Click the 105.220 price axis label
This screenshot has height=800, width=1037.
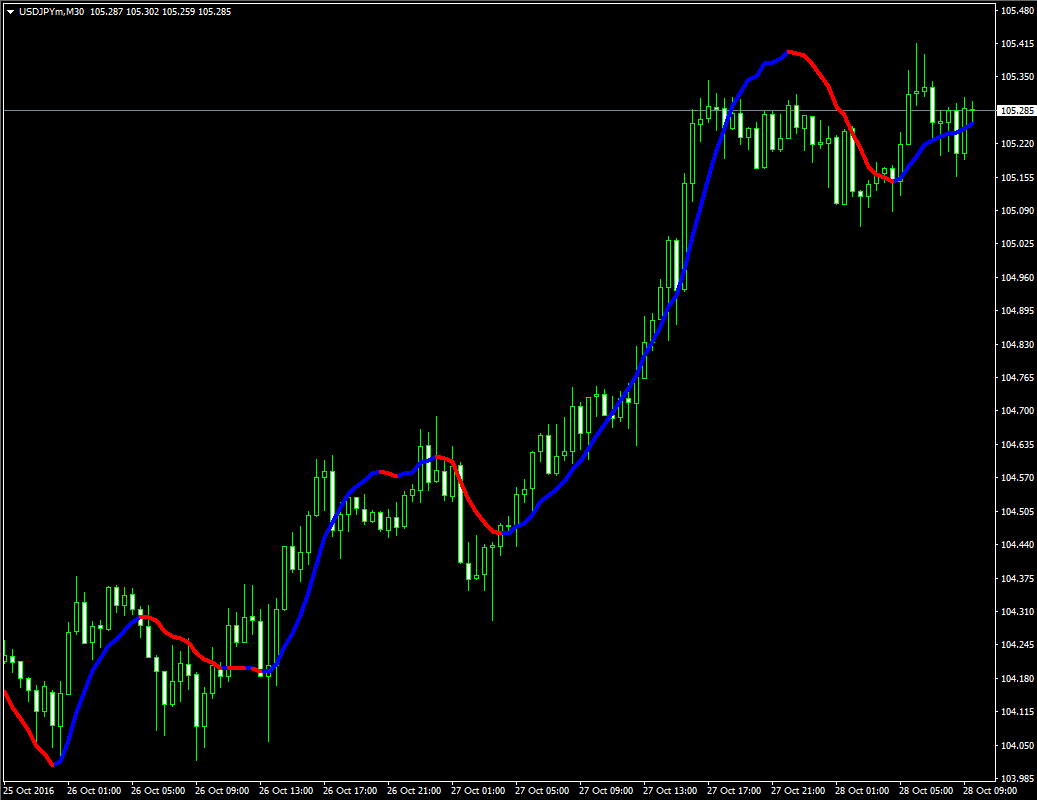coord(1017,143)
